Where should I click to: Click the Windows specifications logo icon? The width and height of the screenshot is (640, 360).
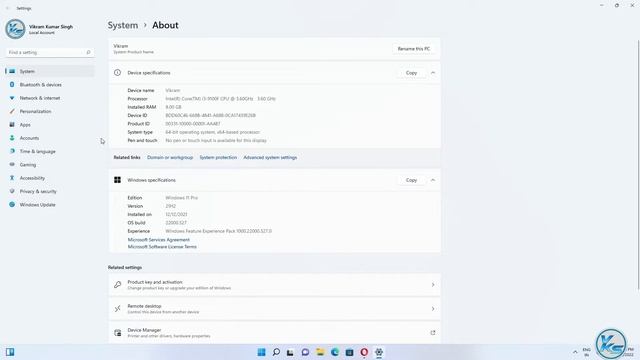click(118, 180)
